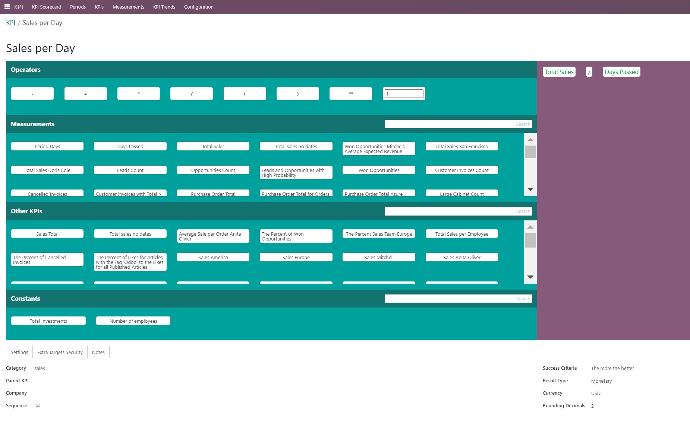This screenshot has width=690, height=427.
Task: Add percent of likes for articles KPI
Action: coord(130,261)
